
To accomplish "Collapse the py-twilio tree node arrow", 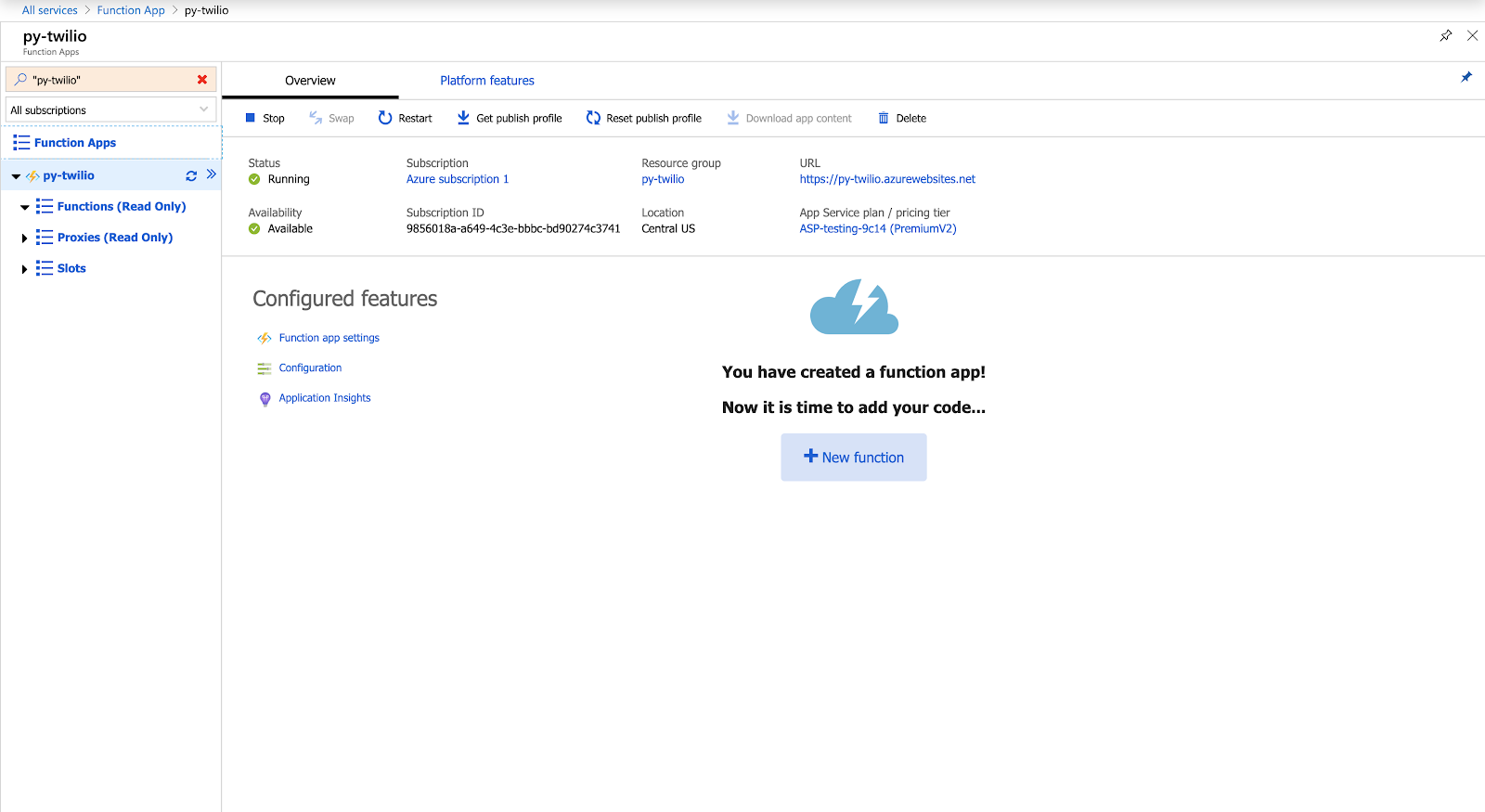I will tap(16, 176).
